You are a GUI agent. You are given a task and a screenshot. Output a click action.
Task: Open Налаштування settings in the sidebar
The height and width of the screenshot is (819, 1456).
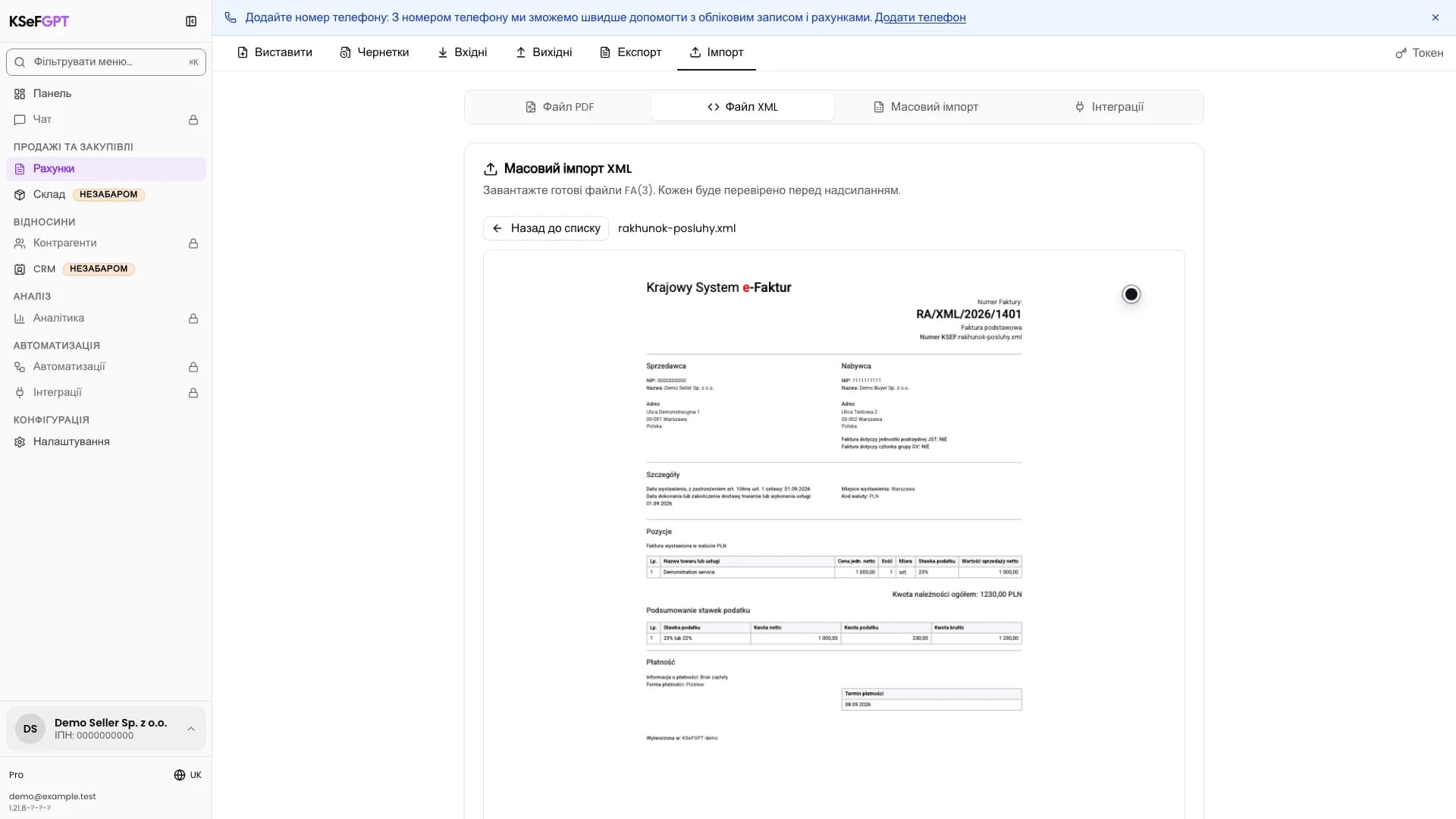(x=106, y=441)
